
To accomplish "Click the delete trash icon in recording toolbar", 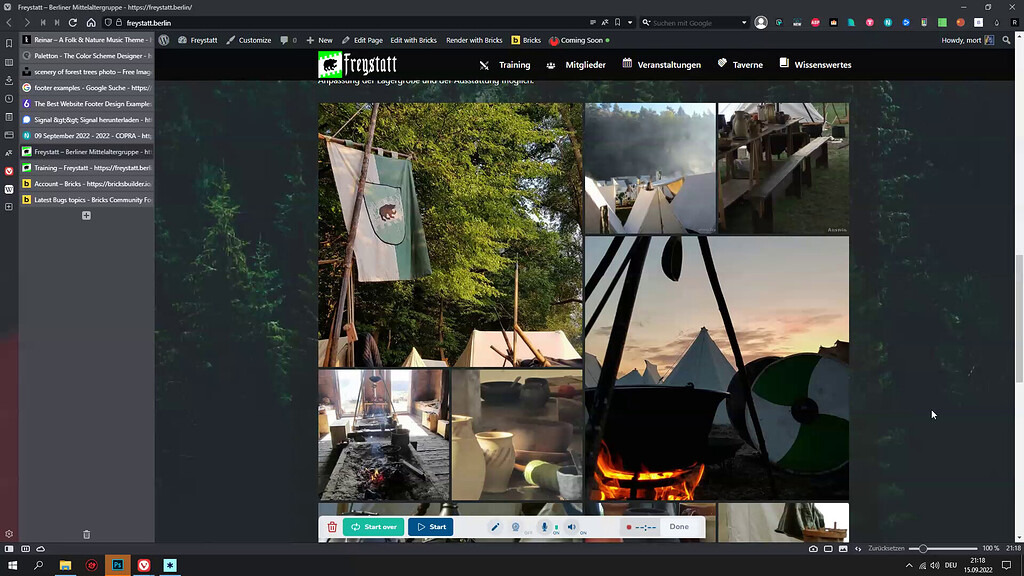I will [331, 526].
